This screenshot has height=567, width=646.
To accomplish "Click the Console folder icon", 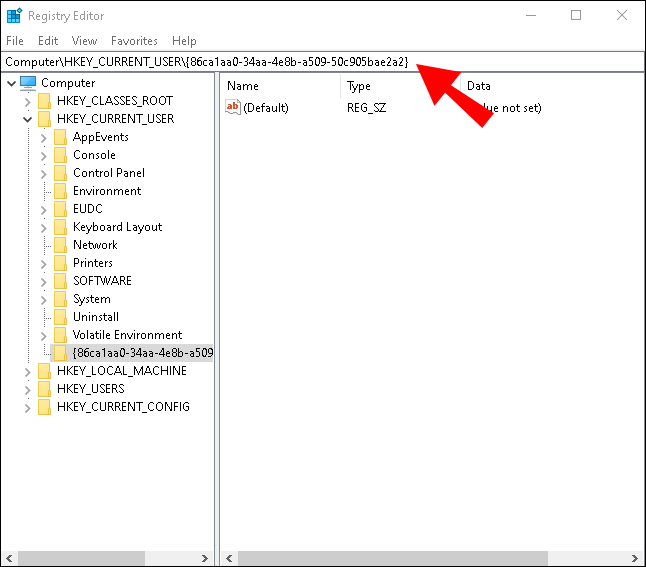I will (61, 155).
